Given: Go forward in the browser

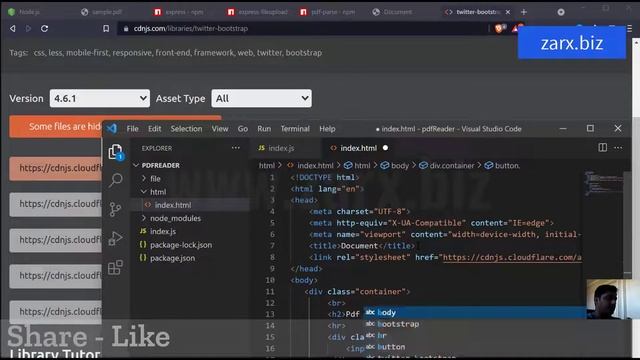Looking at the screenshot, I should coord(28,29).
